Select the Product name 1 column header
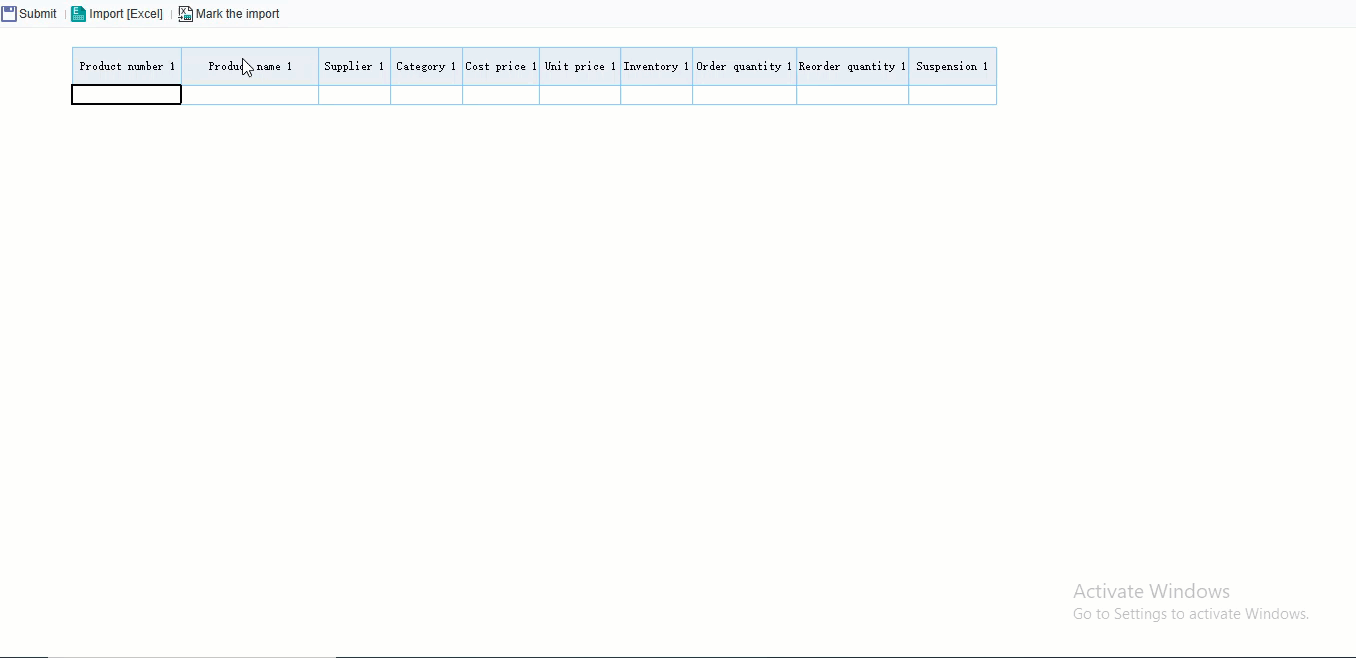 coord(250,66)
